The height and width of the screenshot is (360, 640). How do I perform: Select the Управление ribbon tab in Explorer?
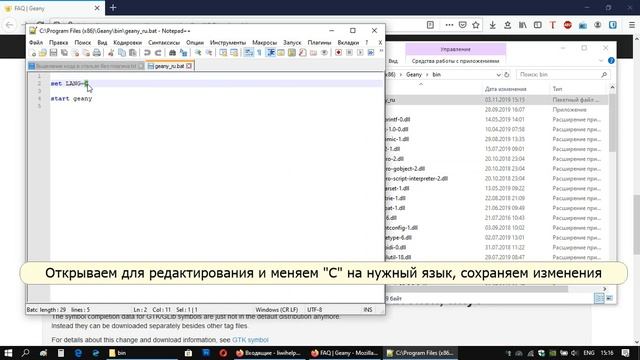click(456, 49)
